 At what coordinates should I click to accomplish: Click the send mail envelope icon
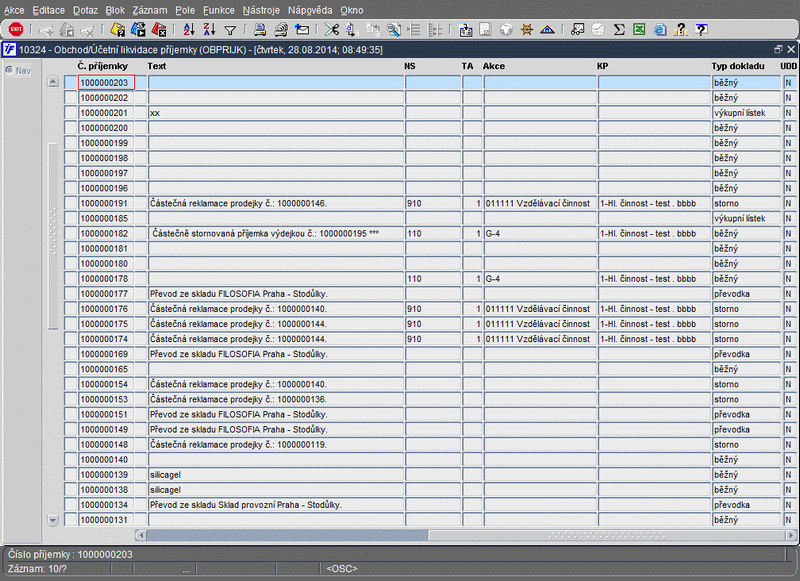click(x=302, y=30)
